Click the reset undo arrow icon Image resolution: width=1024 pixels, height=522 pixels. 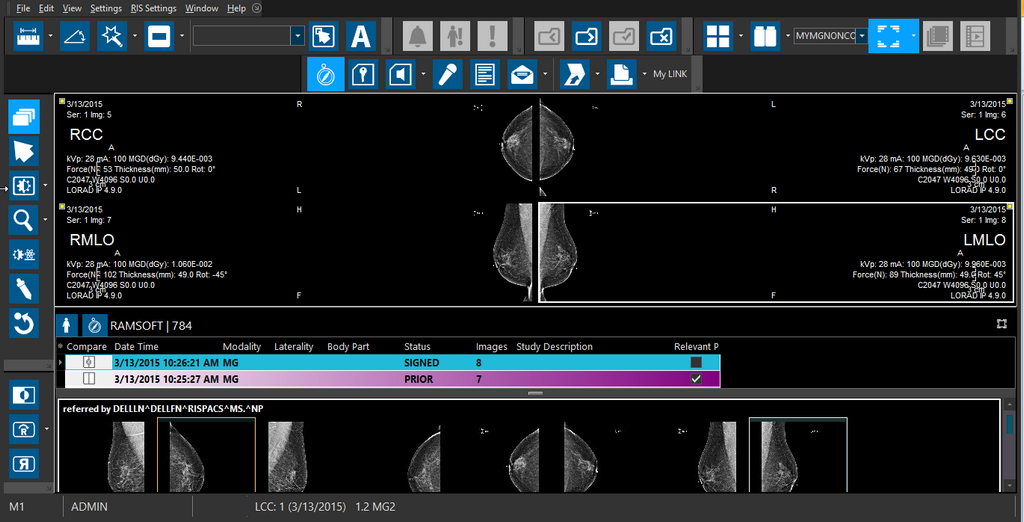coord(24,322)
